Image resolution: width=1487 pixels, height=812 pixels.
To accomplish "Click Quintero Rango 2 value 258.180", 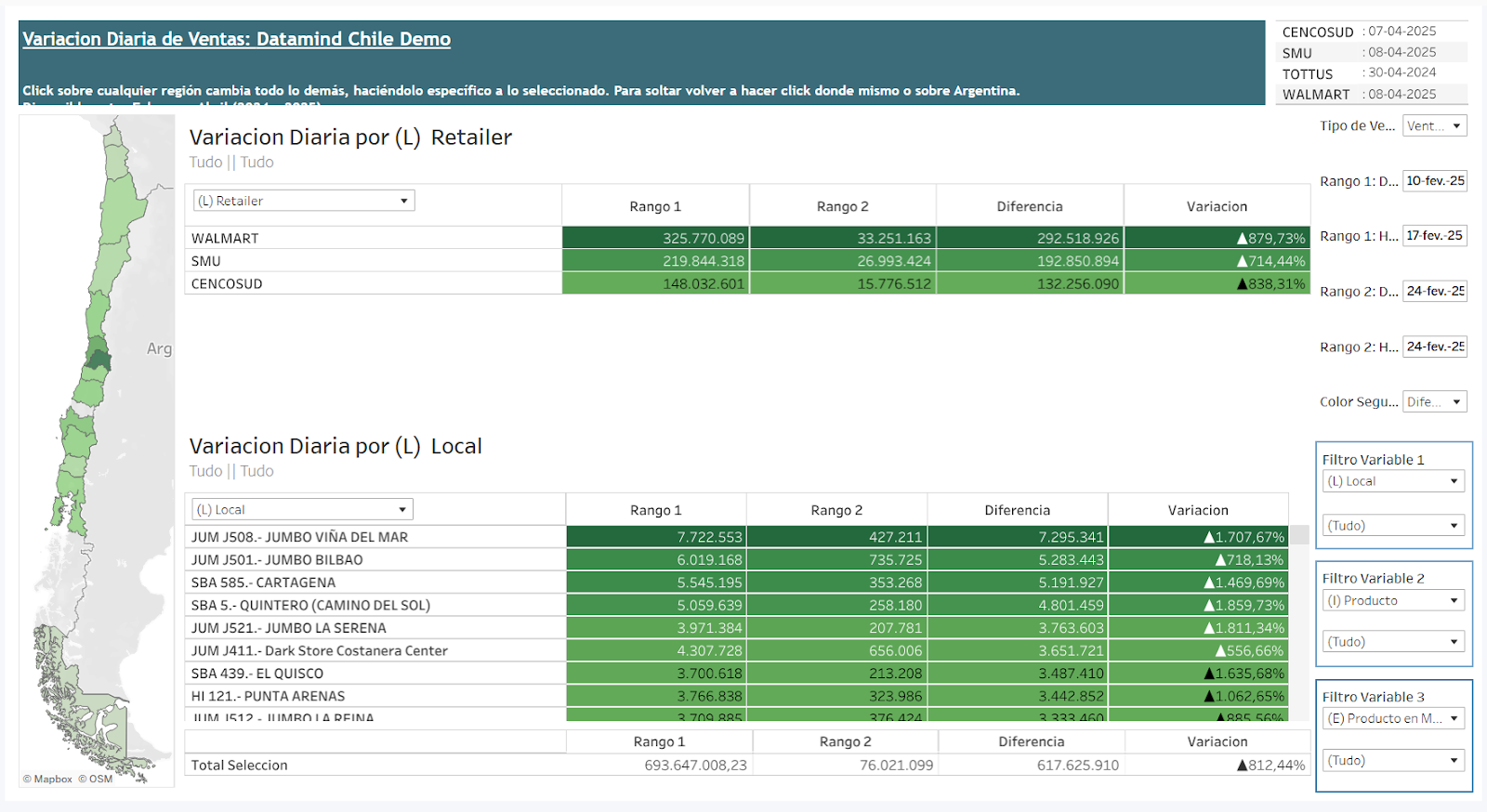I will [837, 605].
